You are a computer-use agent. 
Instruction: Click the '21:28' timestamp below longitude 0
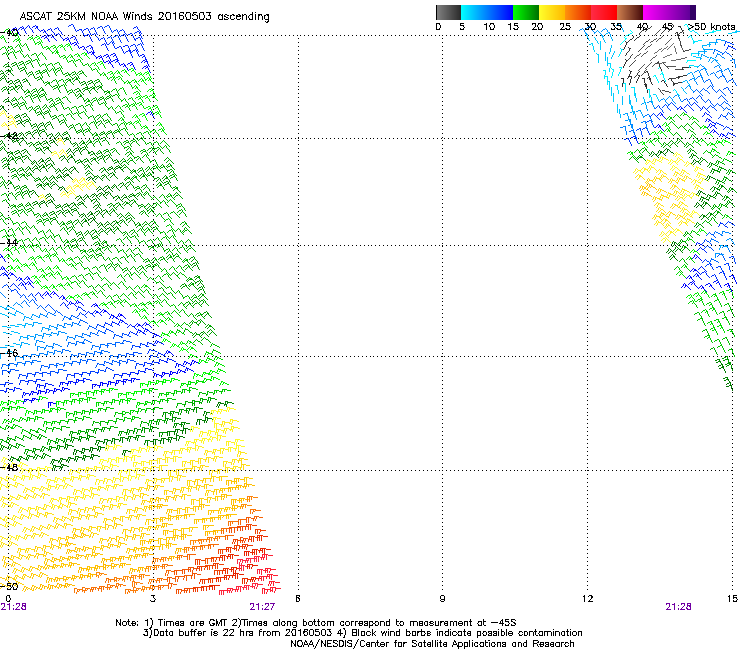click(14, 607)
